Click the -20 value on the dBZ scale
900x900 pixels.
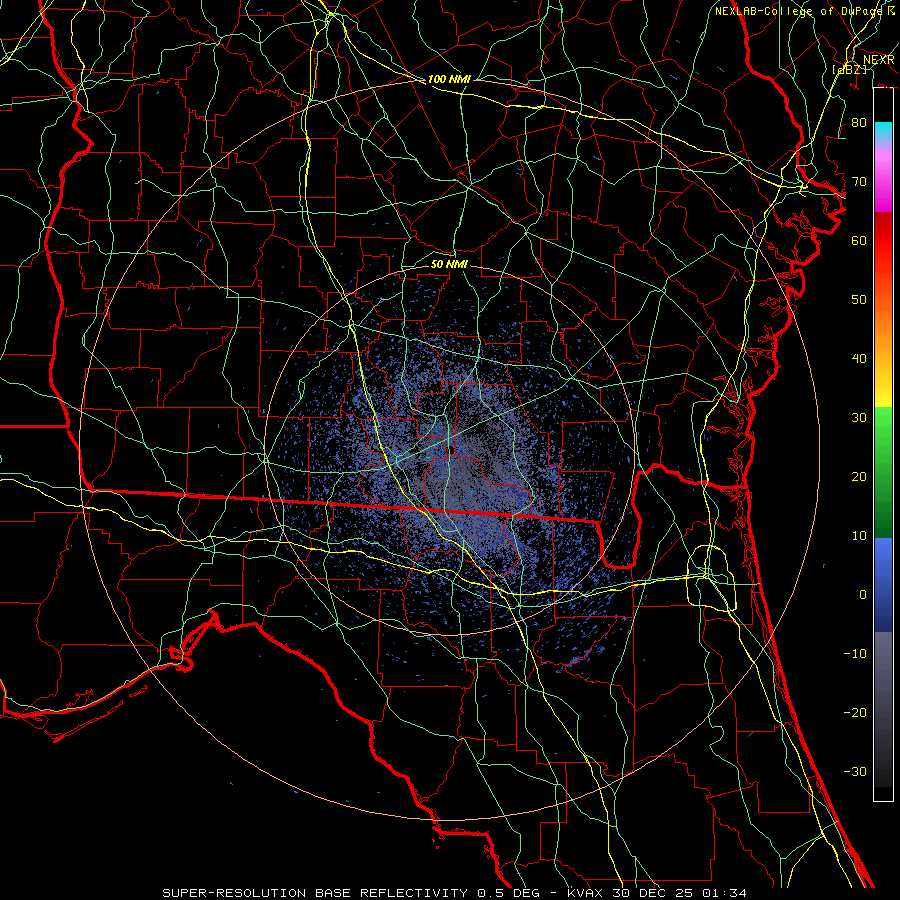coord(855,712)
